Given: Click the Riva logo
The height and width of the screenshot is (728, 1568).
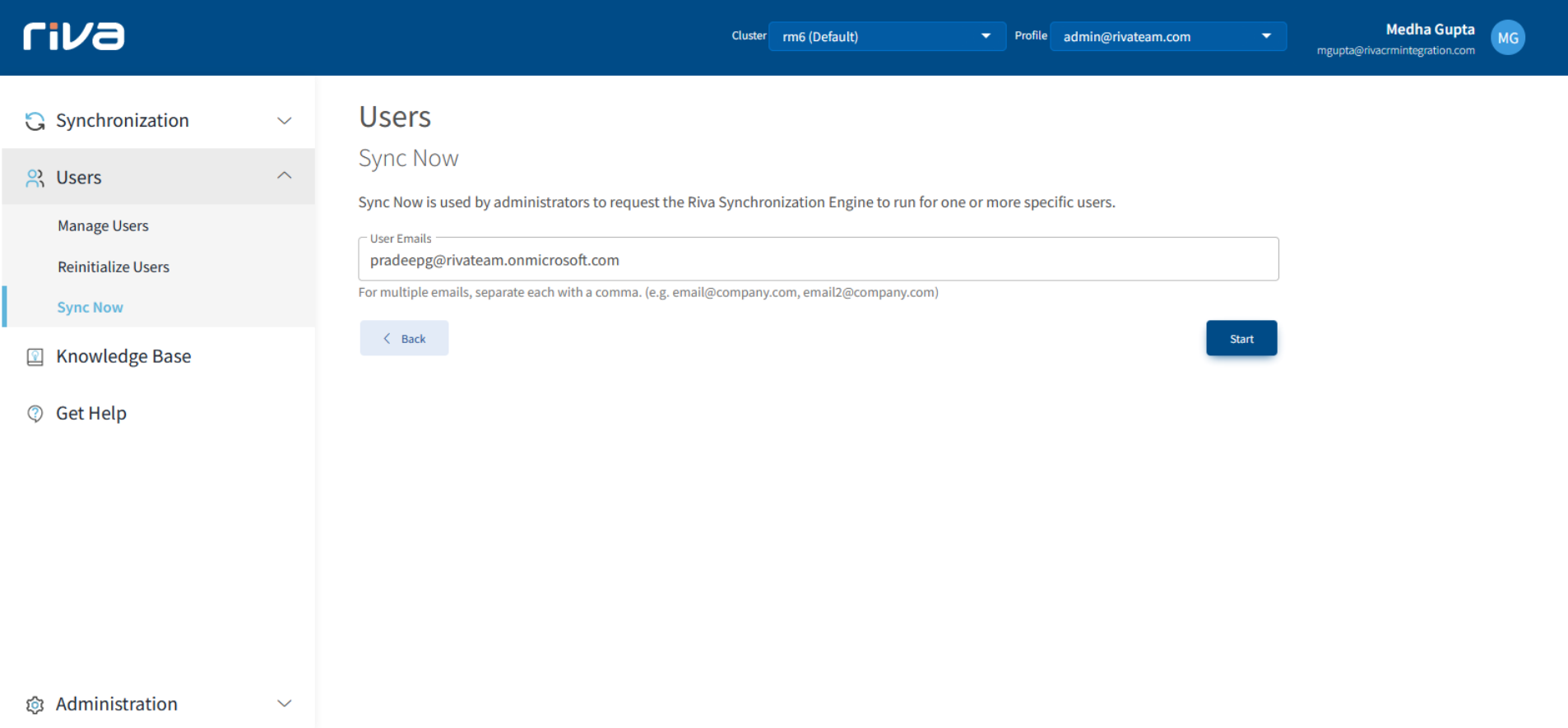Looking at the screenshot, I should click(x=74, y=36).
